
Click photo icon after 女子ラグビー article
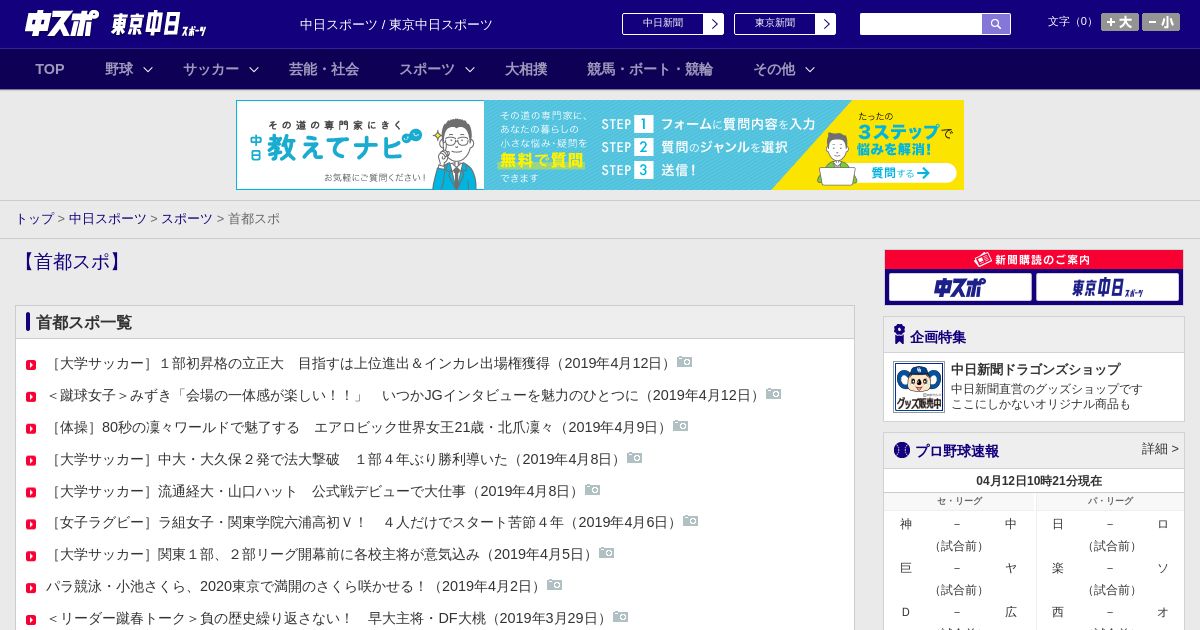pos(691,521)
